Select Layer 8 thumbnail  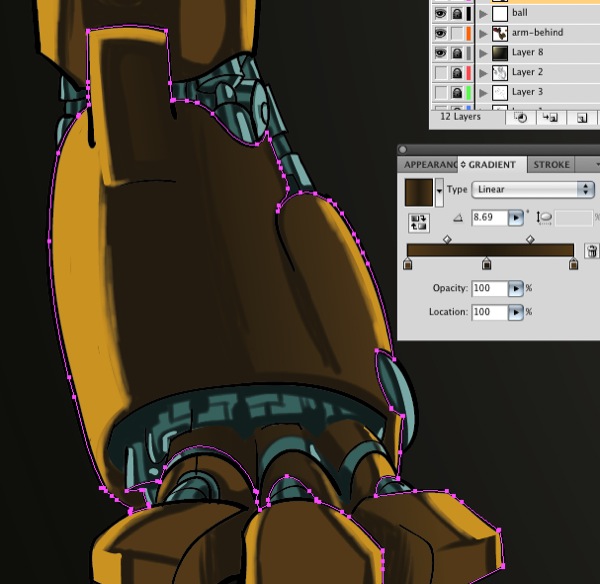(500, 53)
